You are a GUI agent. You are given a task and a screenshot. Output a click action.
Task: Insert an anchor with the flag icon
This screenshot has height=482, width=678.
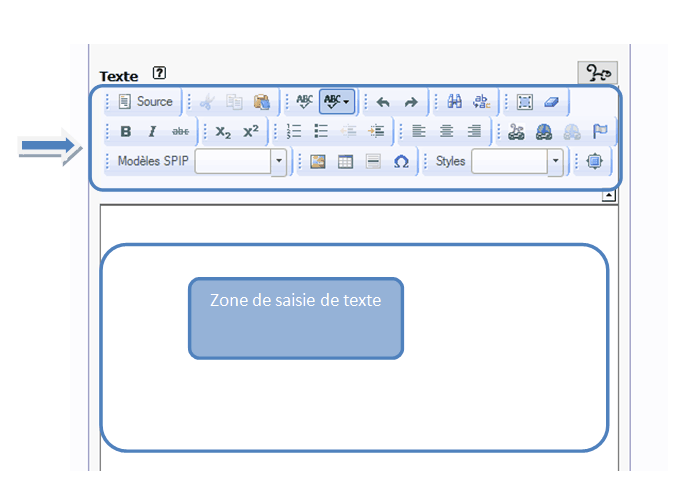click(x=600, y=131)
